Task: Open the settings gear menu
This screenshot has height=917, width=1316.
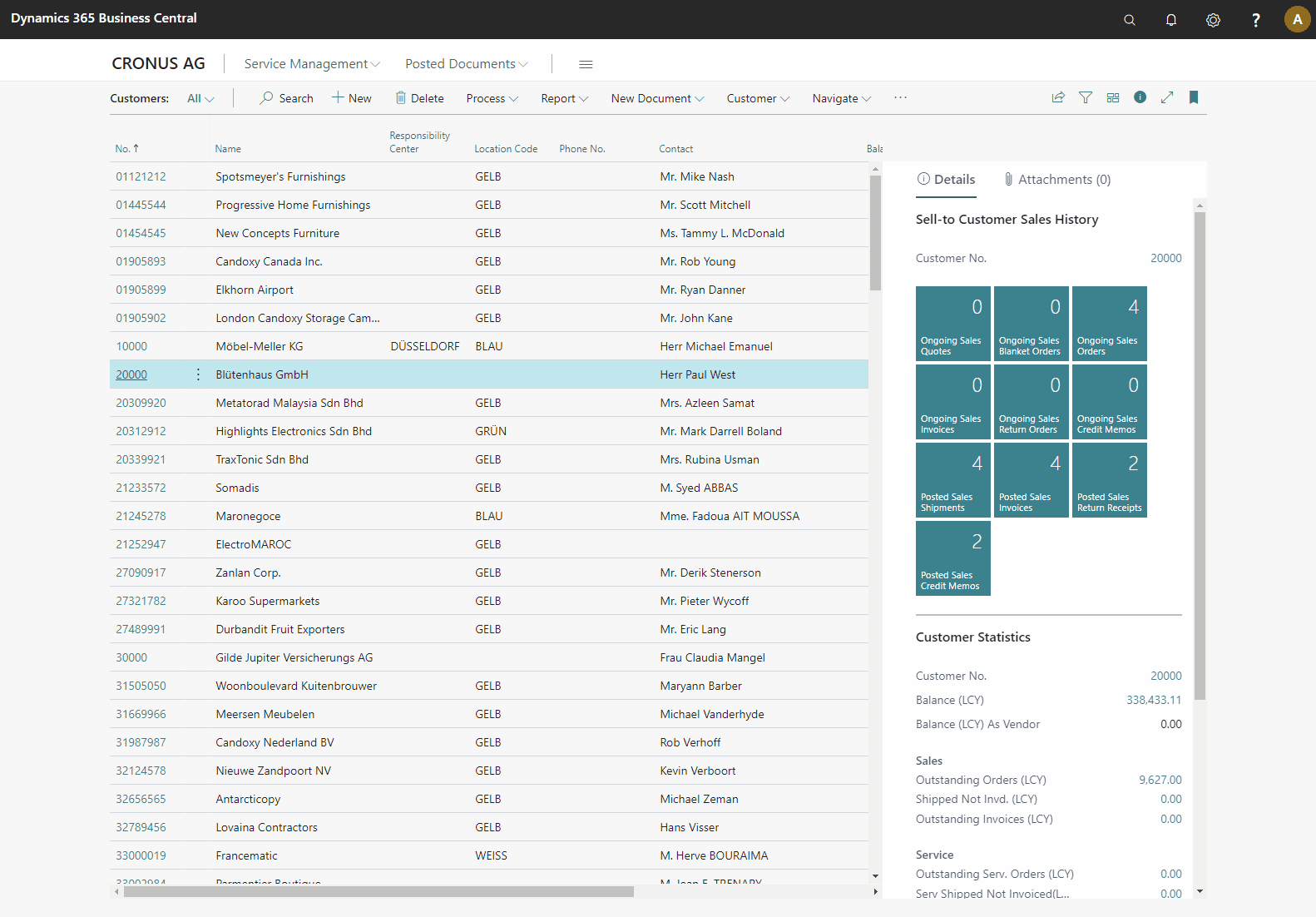Action: click(1213, 20)
